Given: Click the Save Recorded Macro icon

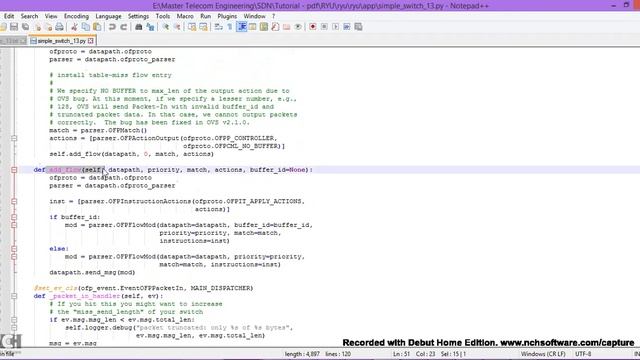Looking at the screenshot, I should point(358,27).
